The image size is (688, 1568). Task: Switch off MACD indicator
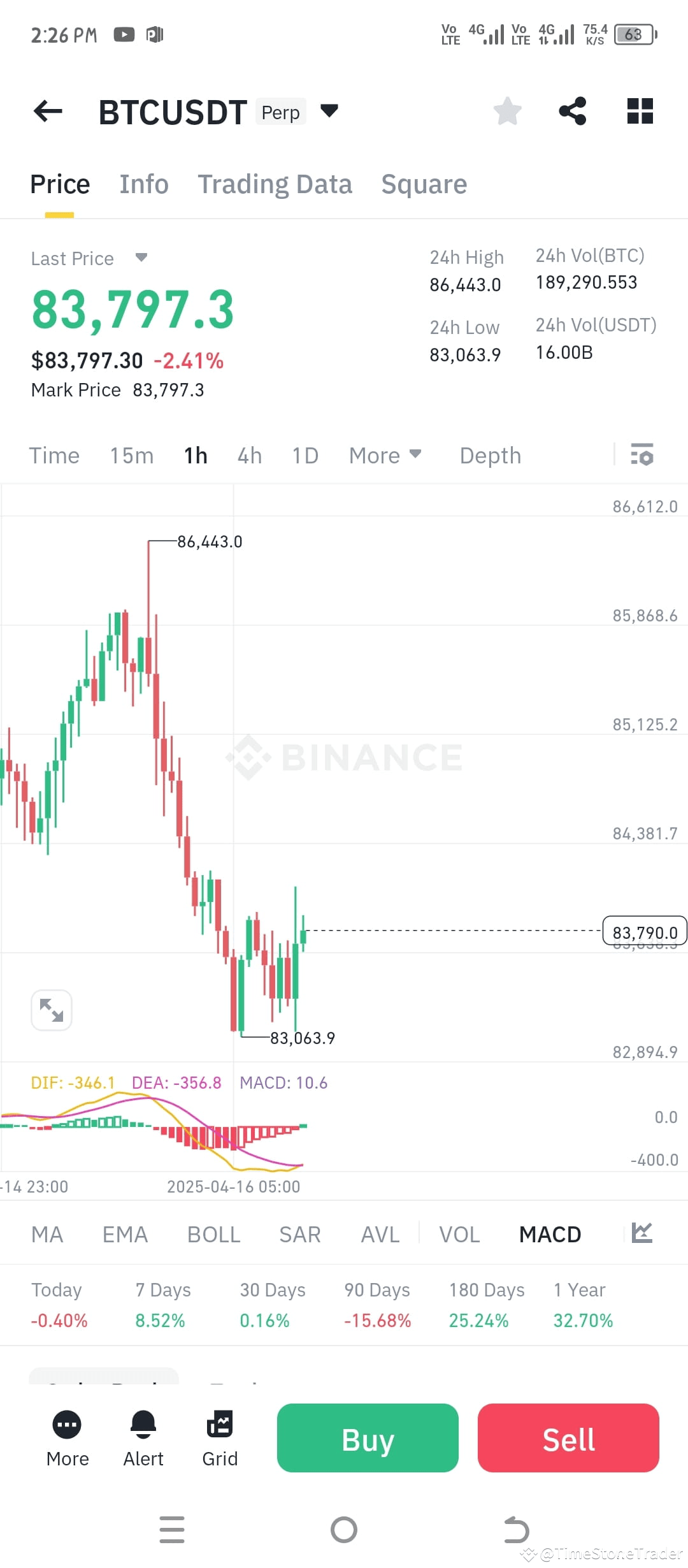tap(549, 1233)
